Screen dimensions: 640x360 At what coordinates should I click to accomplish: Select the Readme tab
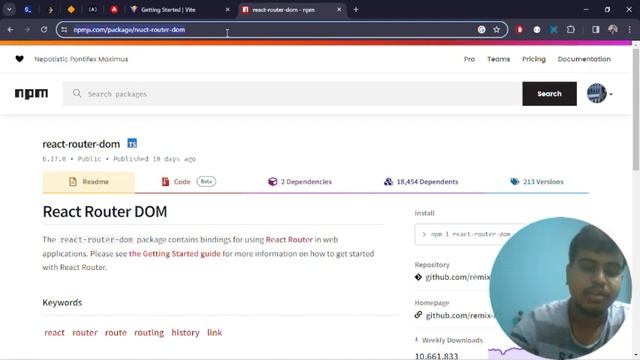coord(89,182)
